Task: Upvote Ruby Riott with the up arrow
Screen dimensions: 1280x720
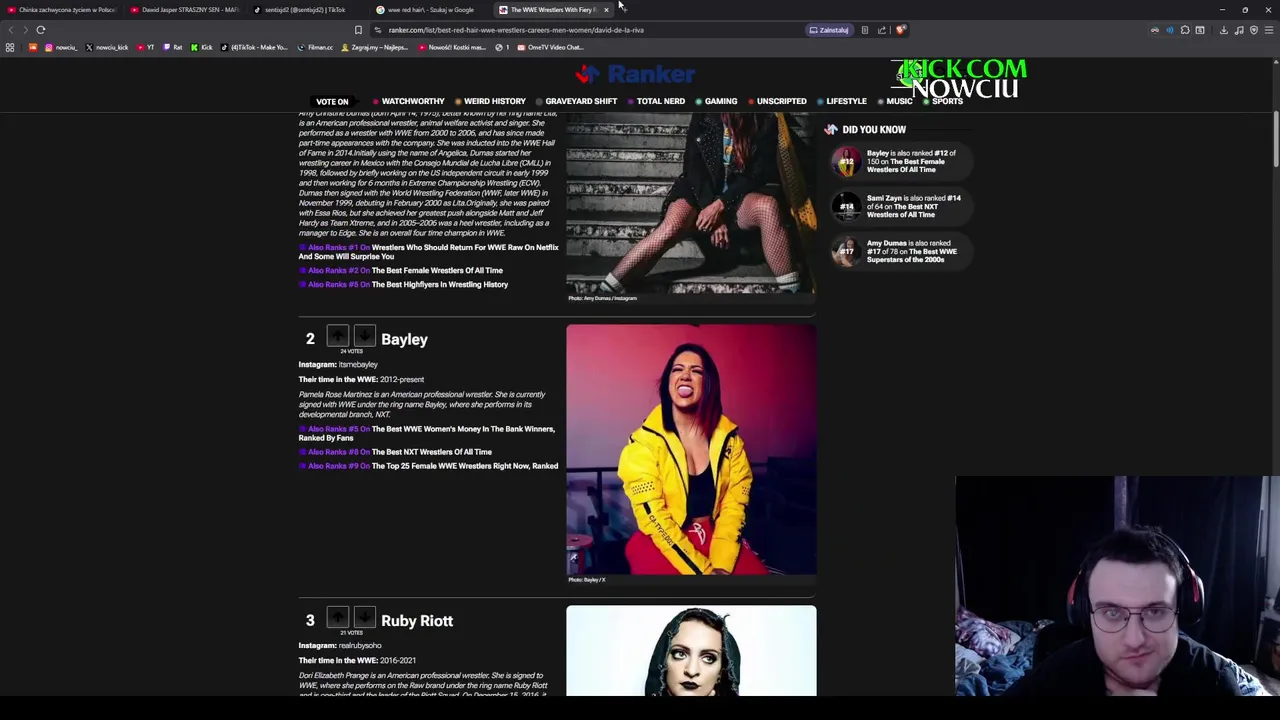Action: 338,617
